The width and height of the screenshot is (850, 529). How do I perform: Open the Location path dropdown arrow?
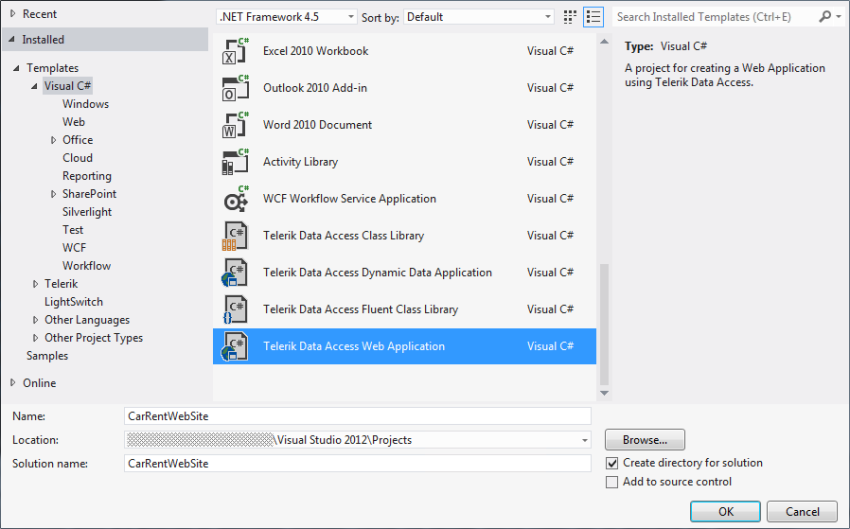584,440
